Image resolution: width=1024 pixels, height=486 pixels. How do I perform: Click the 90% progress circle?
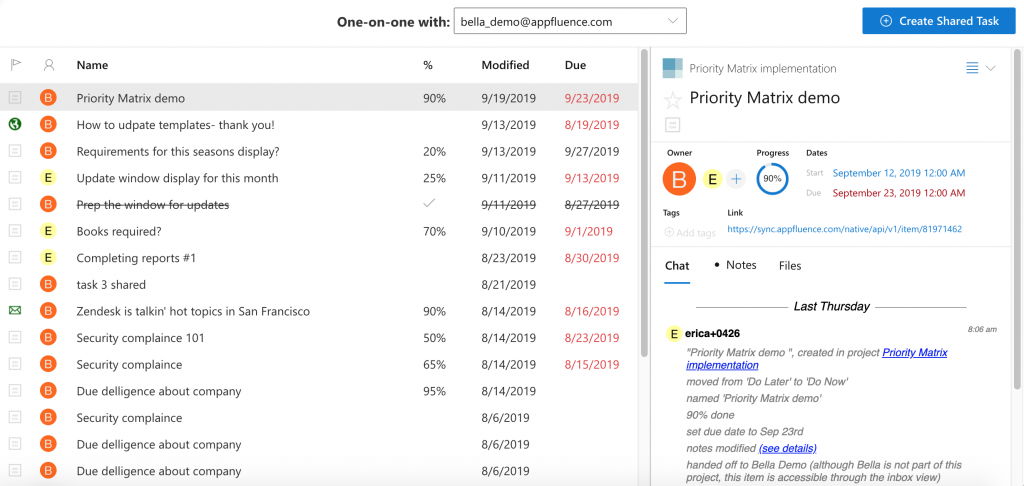pyautogui.click(x=772, y=179)
